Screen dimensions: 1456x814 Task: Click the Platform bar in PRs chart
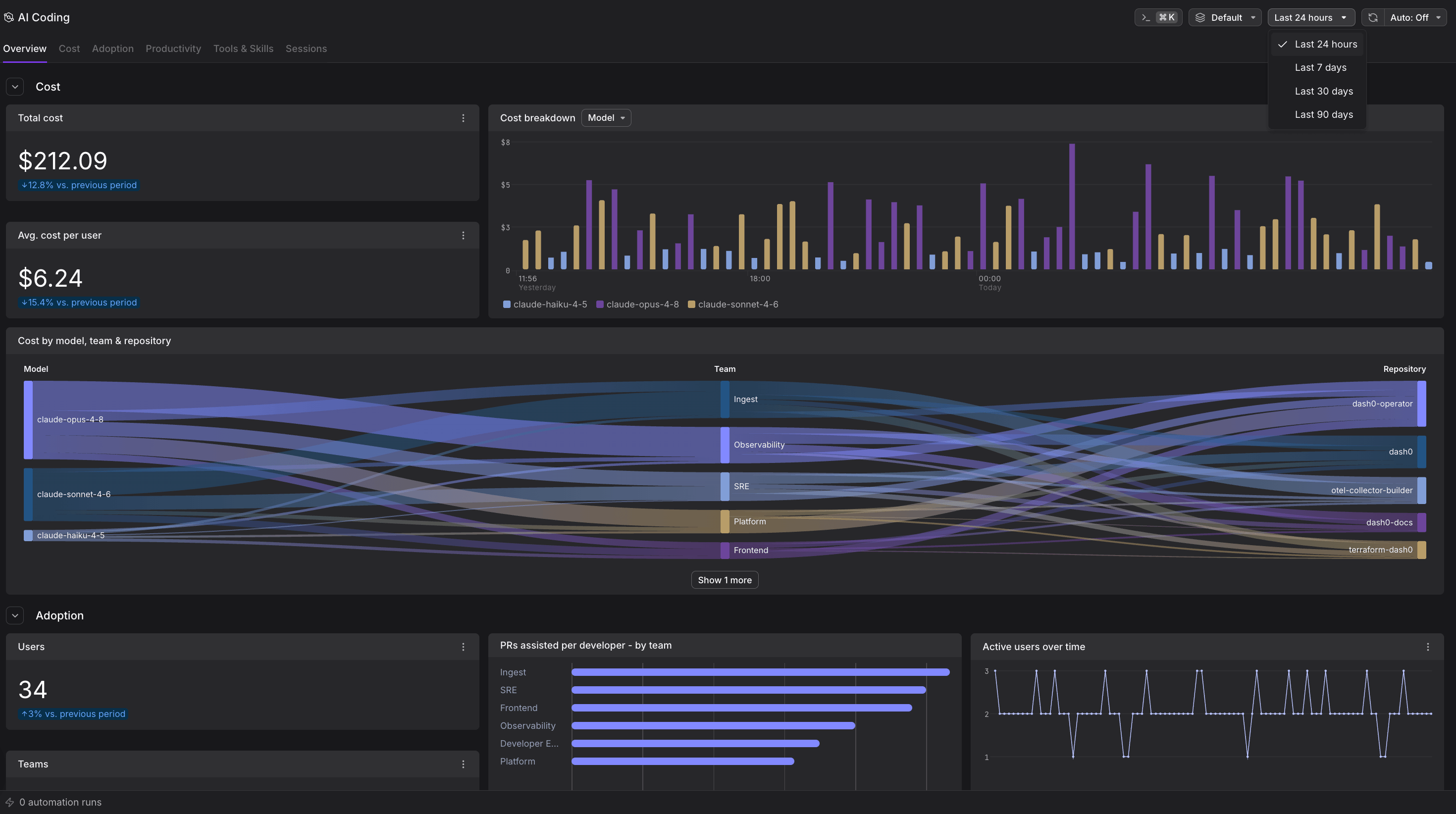tap(683, 762)
